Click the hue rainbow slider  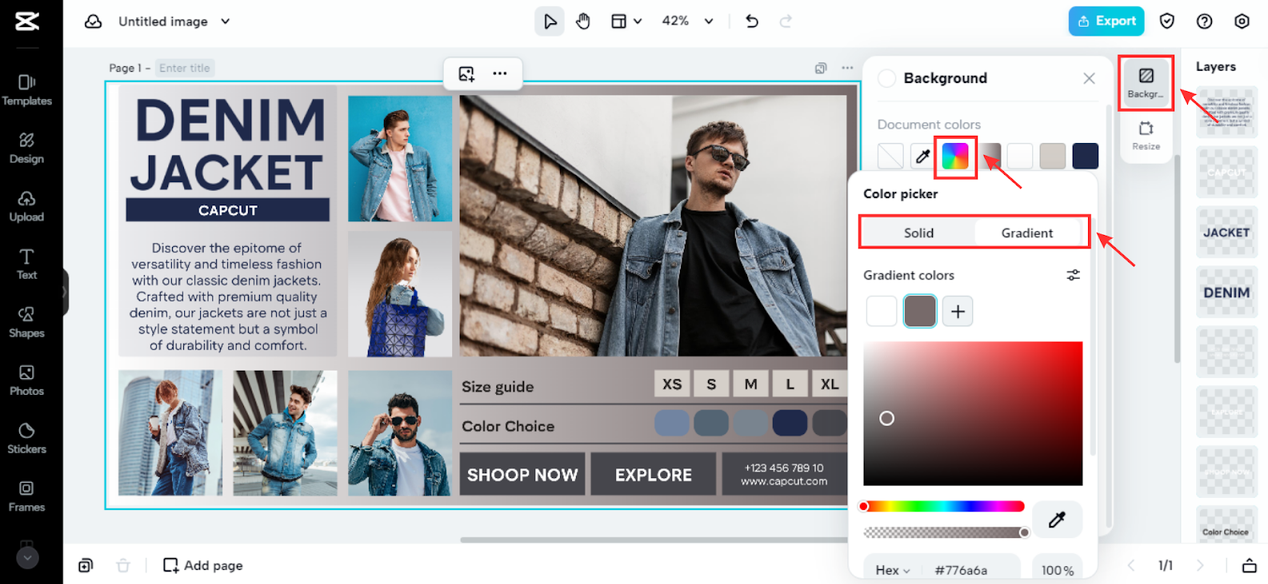tap(943, 506)
